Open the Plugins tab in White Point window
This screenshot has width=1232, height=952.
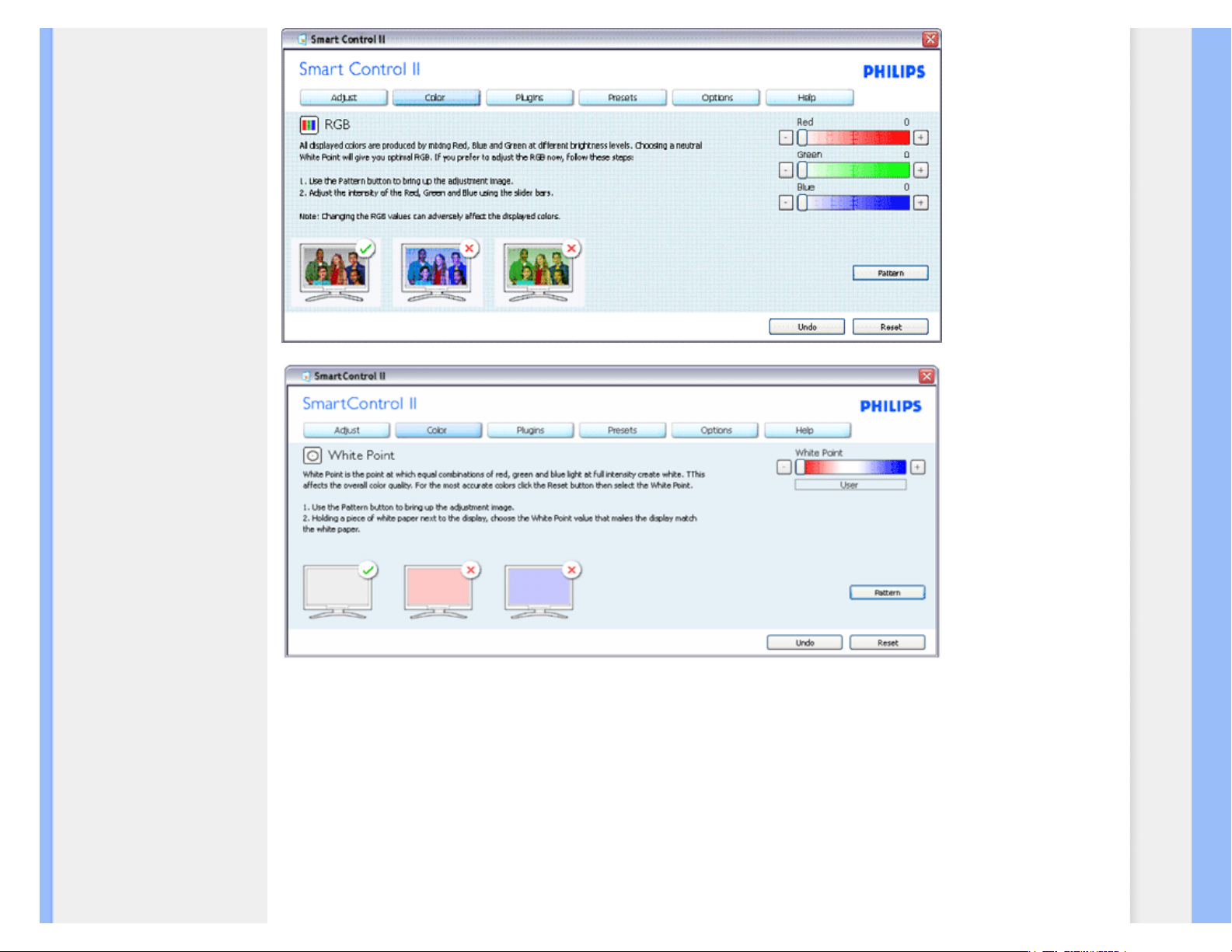pos(531,431)
